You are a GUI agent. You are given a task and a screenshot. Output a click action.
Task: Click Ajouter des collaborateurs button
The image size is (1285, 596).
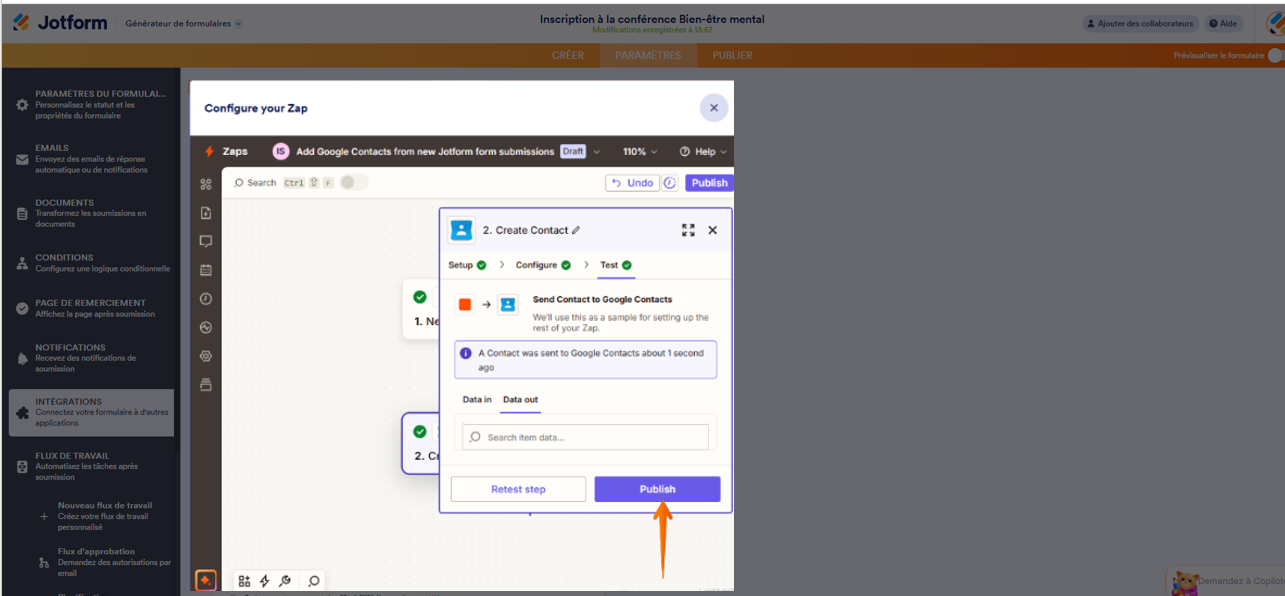point(1141,23)
